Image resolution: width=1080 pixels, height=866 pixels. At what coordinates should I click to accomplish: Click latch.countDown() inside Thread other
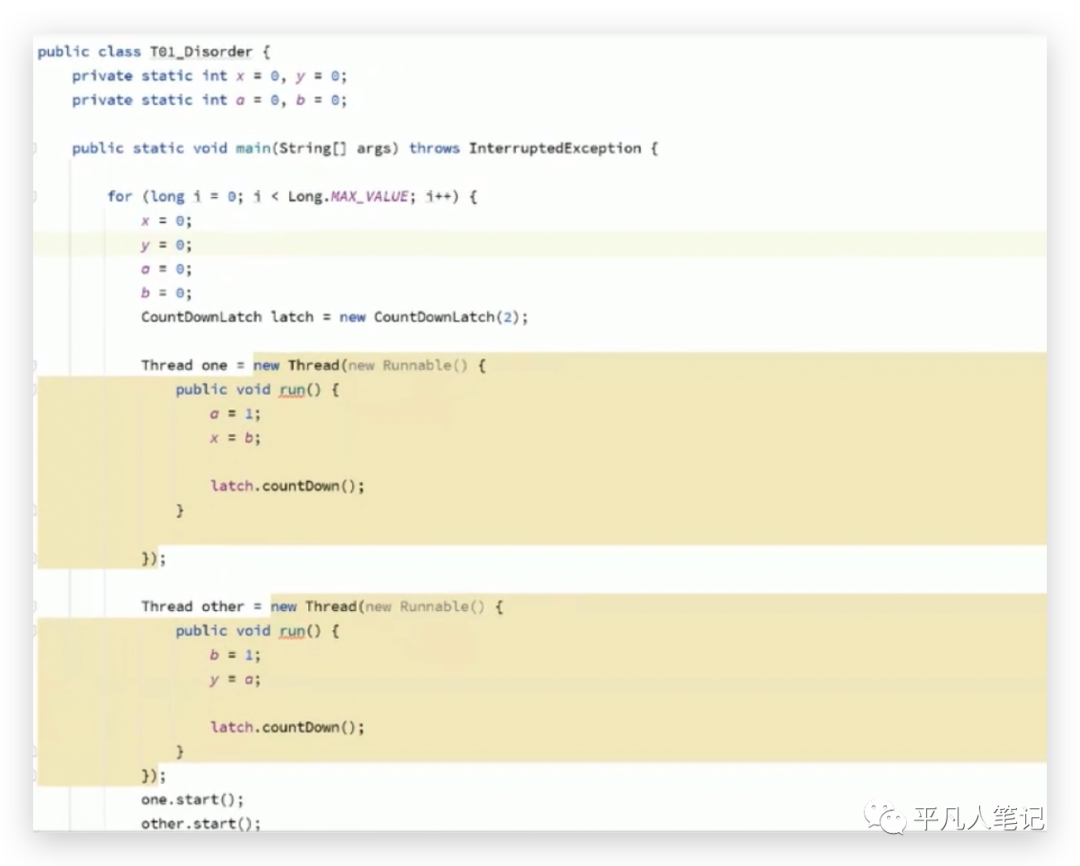pyautogui.click(x=287, y=727)
